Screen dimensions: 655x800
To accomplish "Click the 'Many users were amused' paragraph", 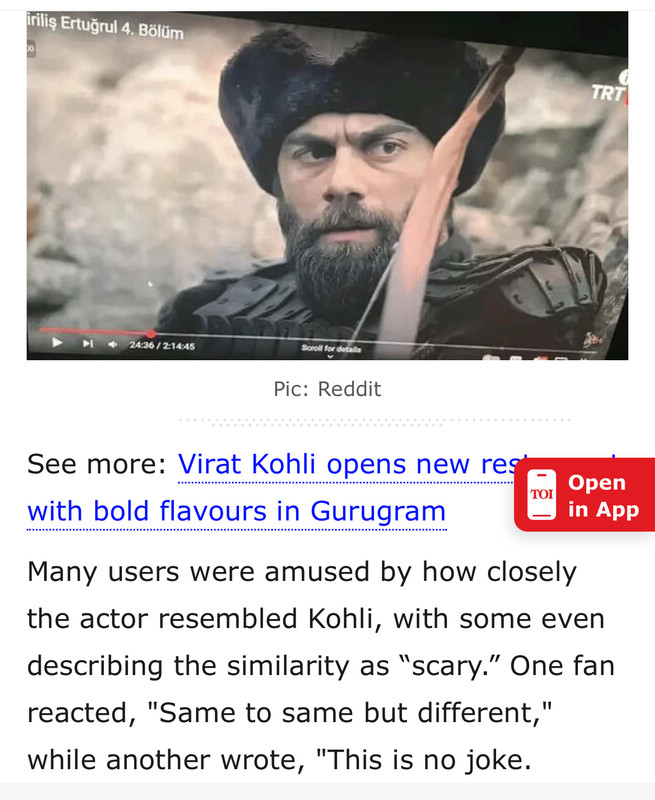I will pos(321,665).
